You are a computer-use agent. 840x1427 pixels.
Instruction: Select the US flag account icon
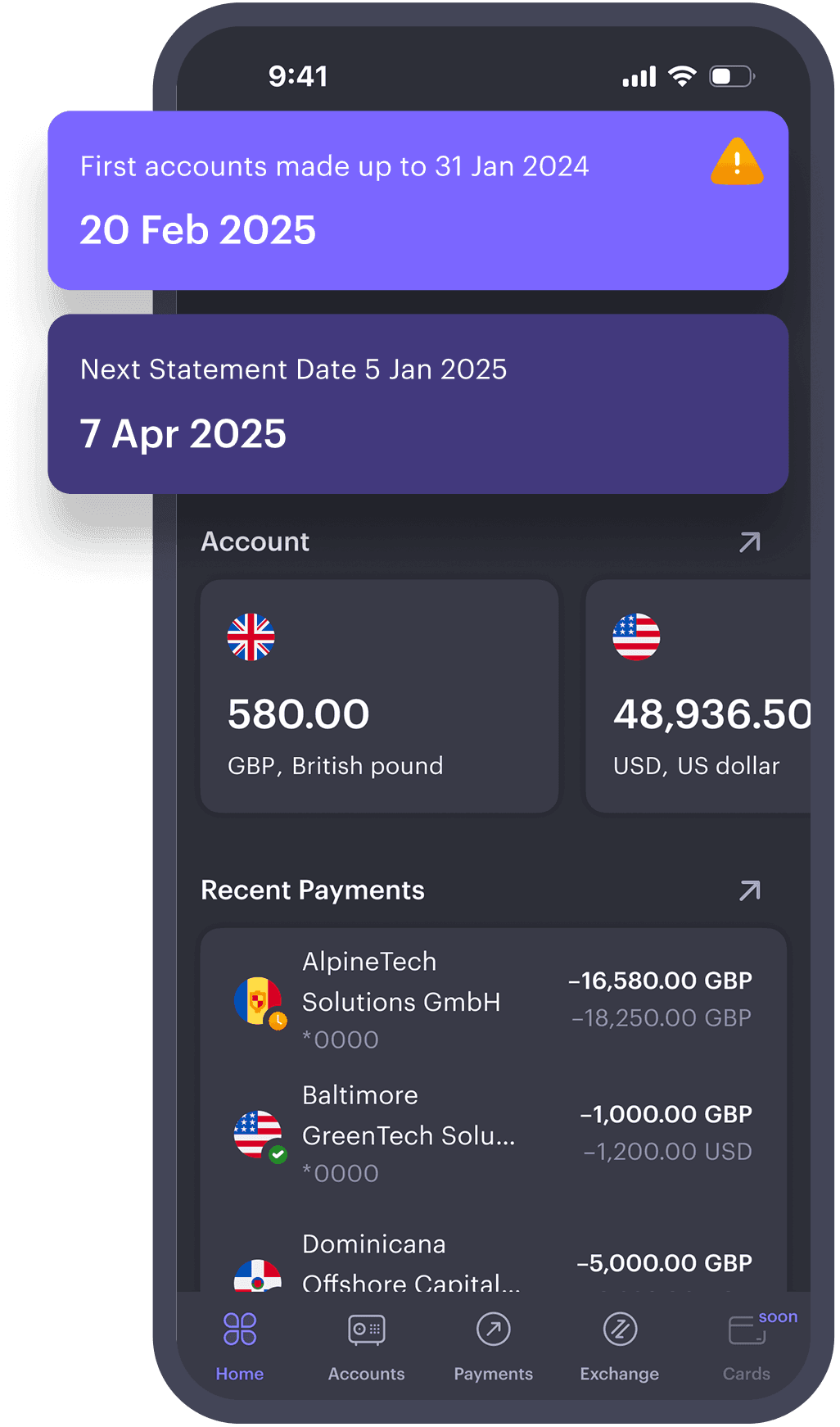(x=636, y=636)
